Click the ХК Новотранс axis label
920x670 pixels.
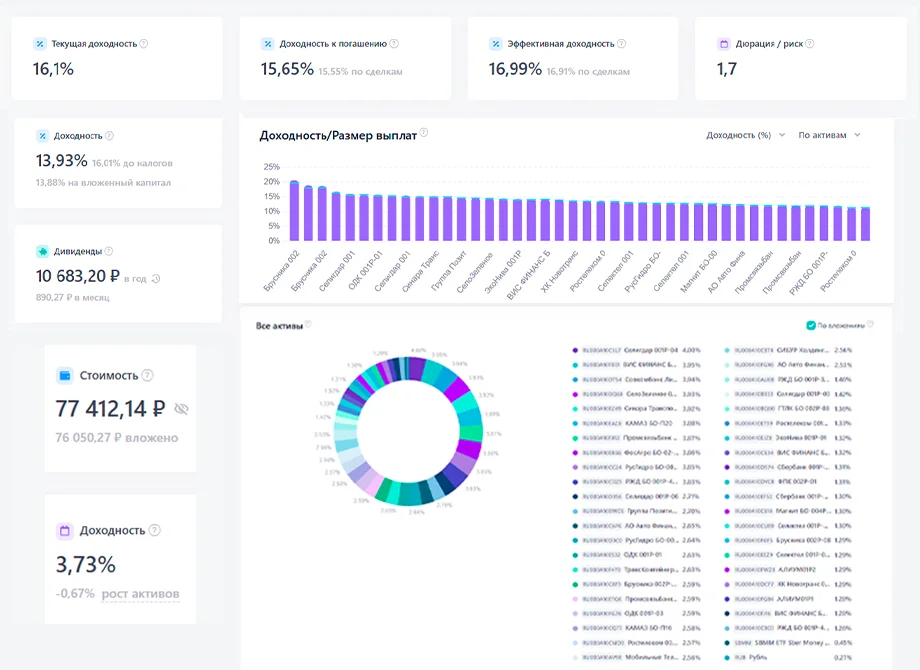point(559,271)
